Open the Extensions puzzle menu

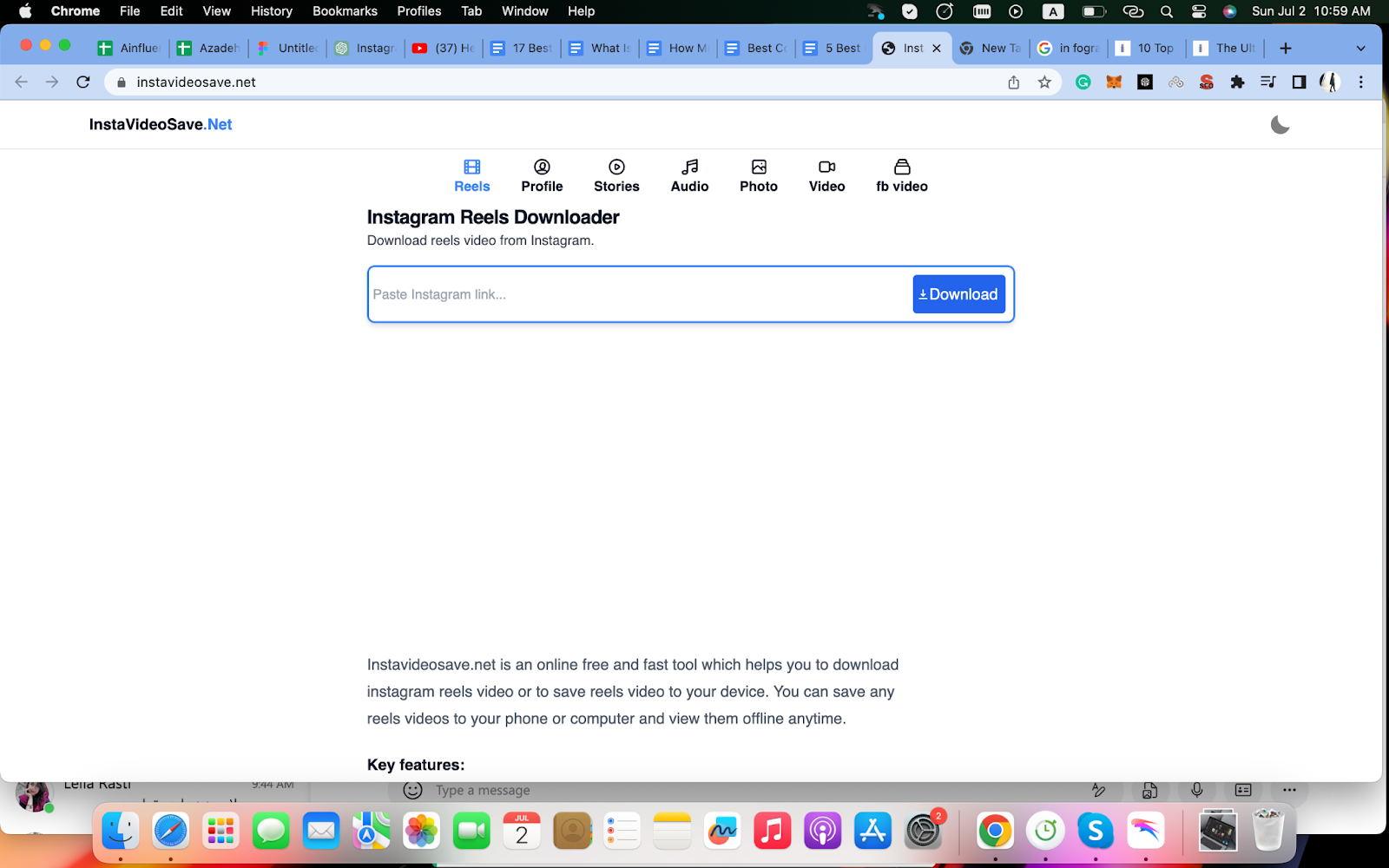(1237, 82)
